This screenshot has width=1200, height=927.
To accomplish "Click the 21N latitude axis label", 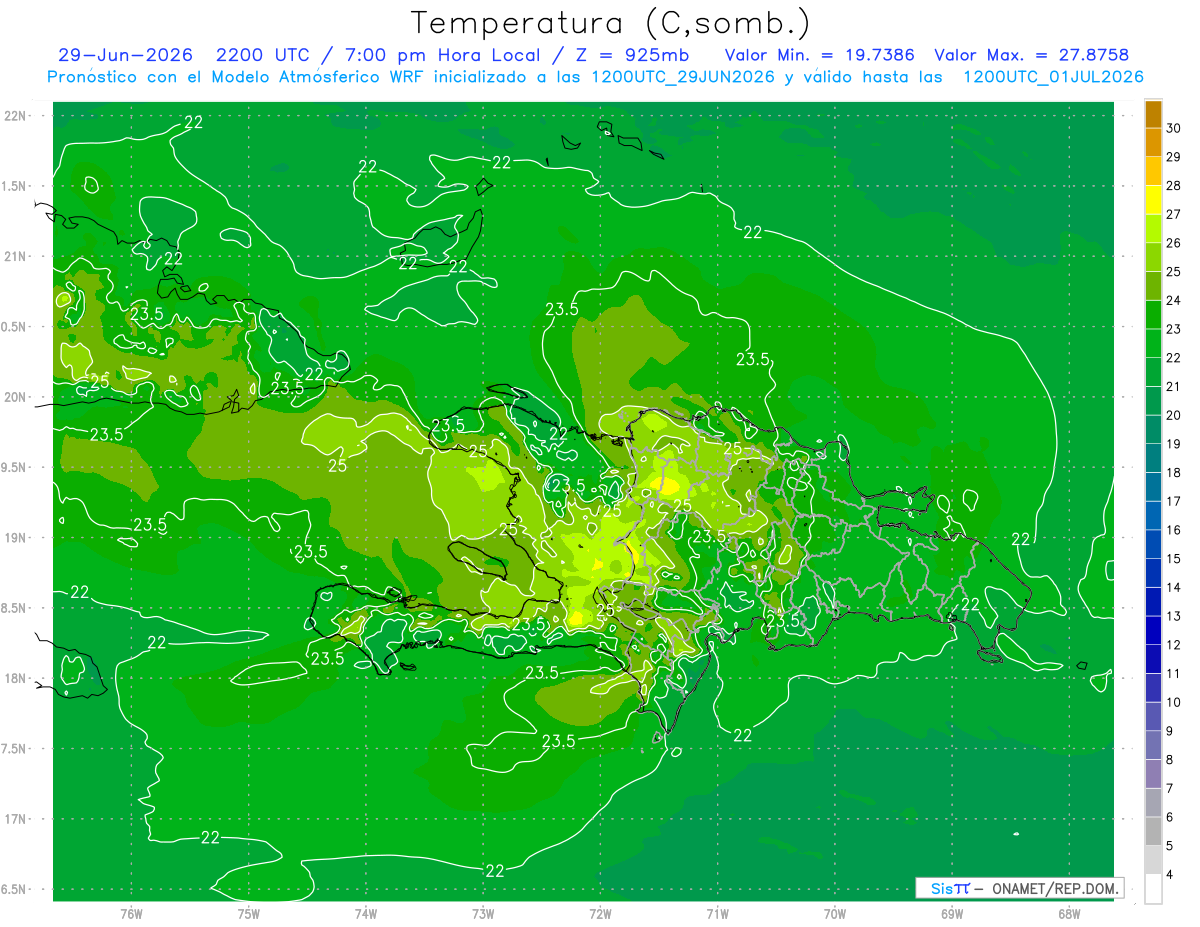I will (x=15, y=257).
